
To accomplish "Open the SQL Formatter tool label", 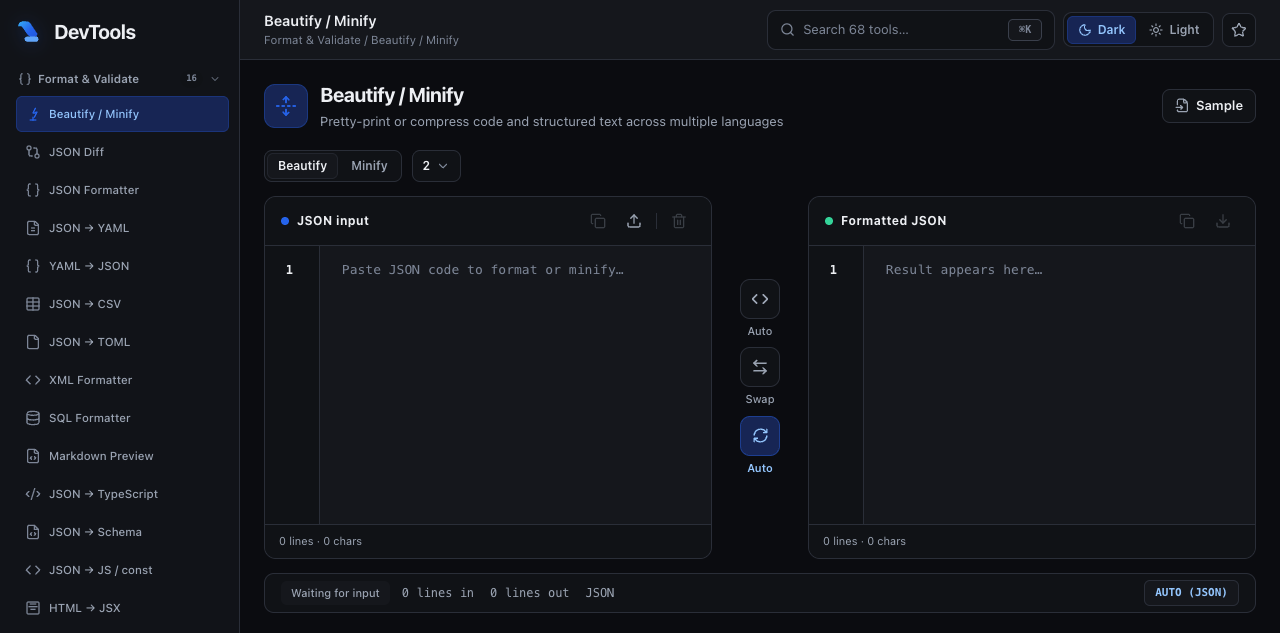I will (x=90, y=418).
